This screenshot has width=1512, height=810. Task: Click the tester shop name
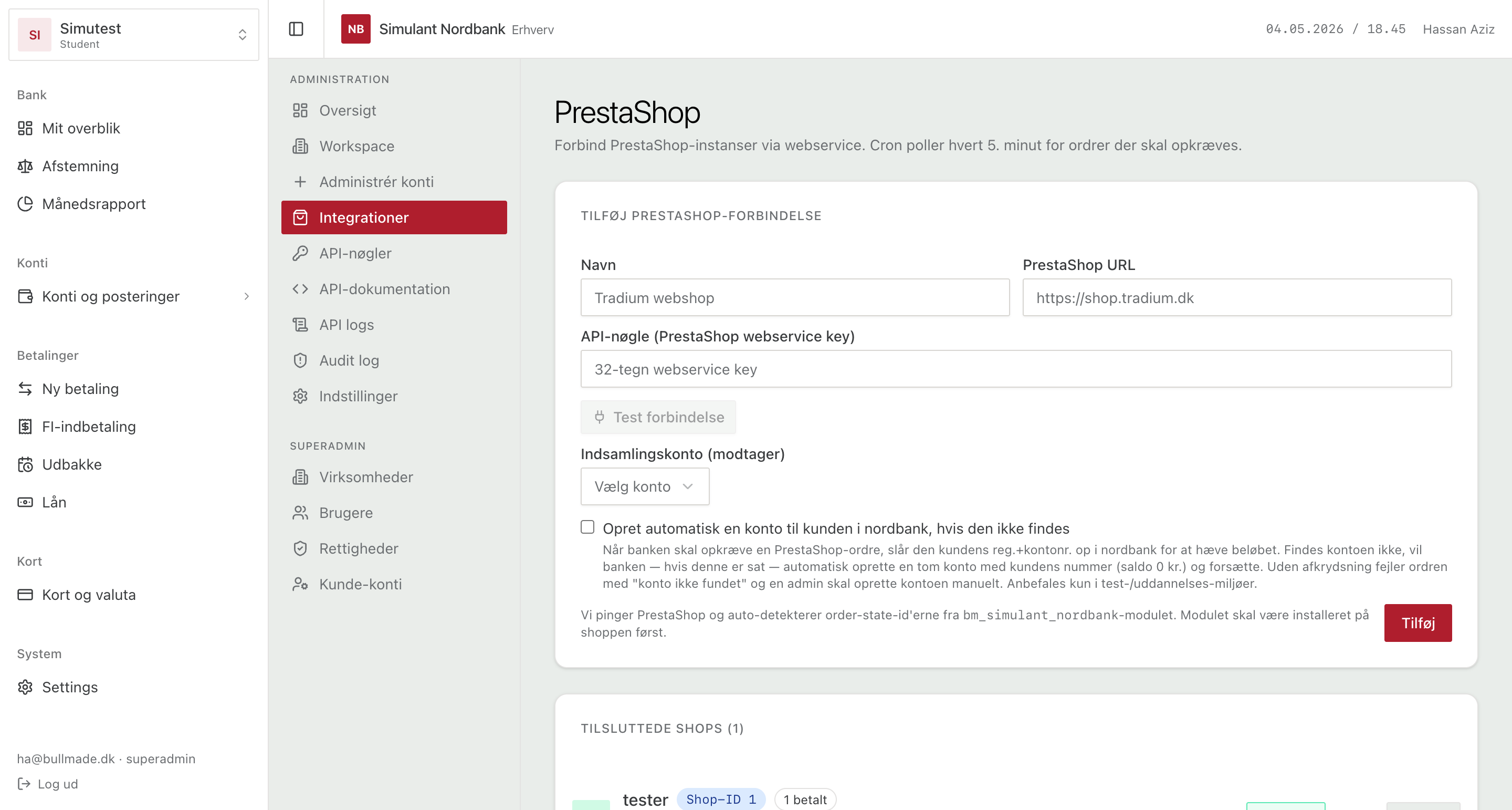[x=645, y=799]
